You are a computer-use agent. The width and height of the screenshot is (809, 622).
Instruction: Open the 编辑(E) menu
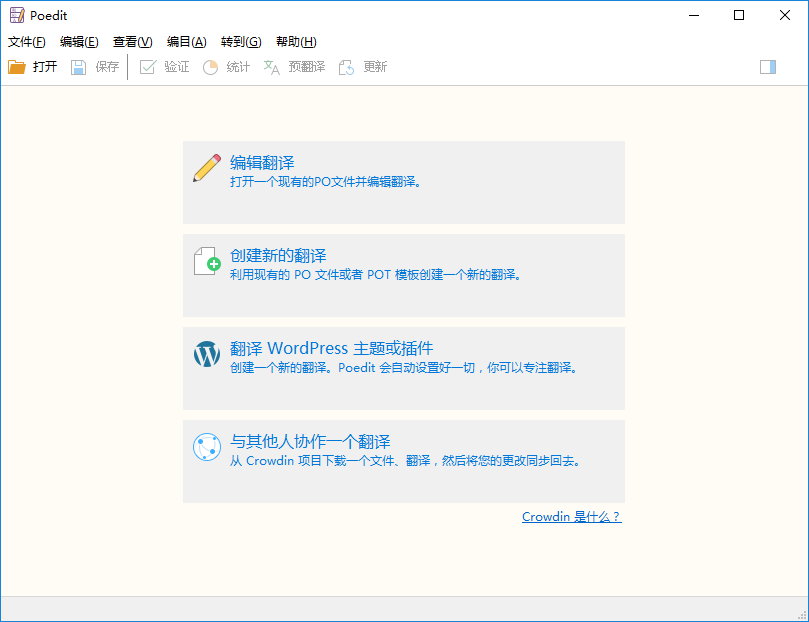point(79,42)
